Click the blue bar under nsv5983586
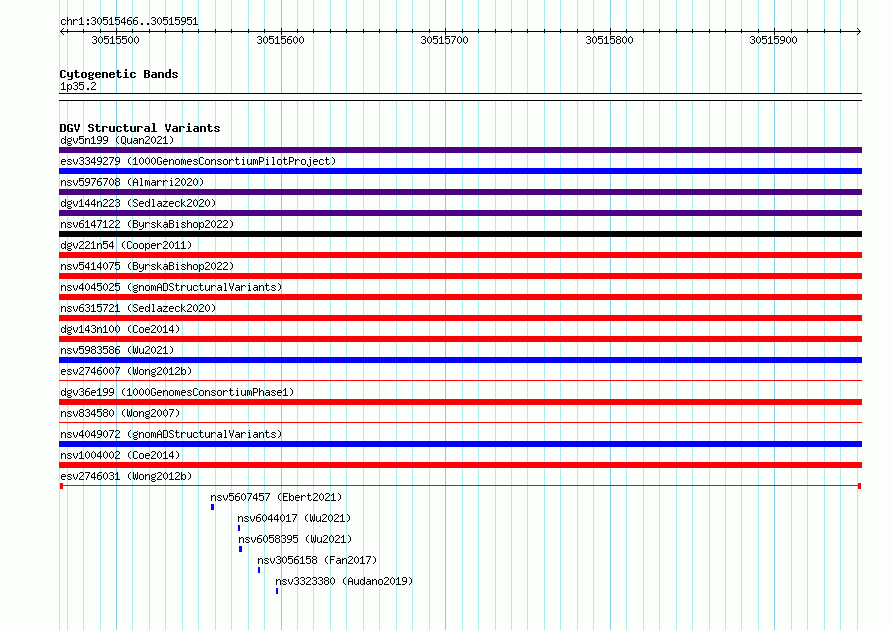 click(460, 360)
